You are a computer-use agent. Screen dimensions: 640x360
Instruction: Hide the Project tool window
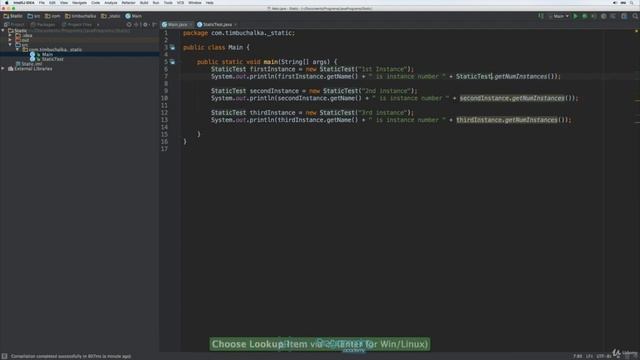pyautogui.click(x=154, y=24)
